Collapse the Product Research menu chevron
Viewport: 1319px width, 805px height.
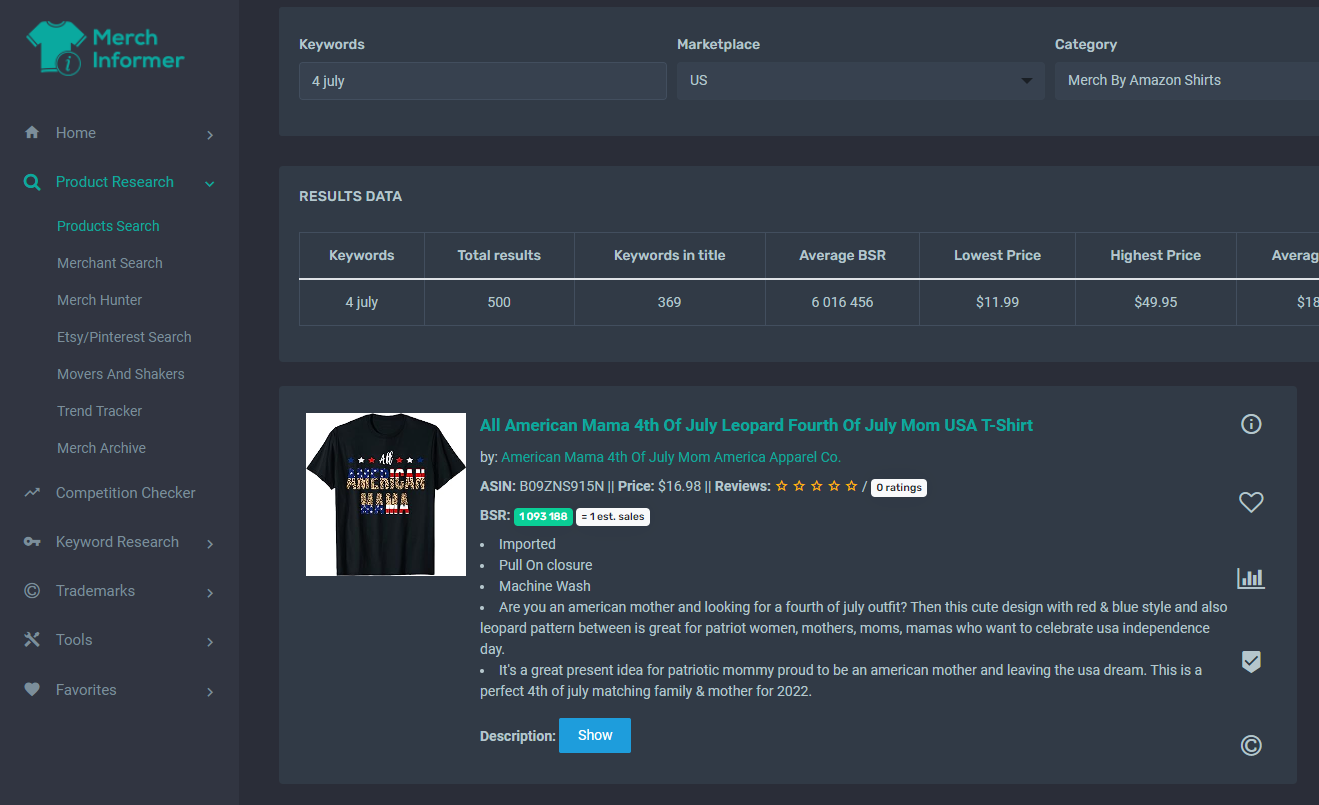210,183
